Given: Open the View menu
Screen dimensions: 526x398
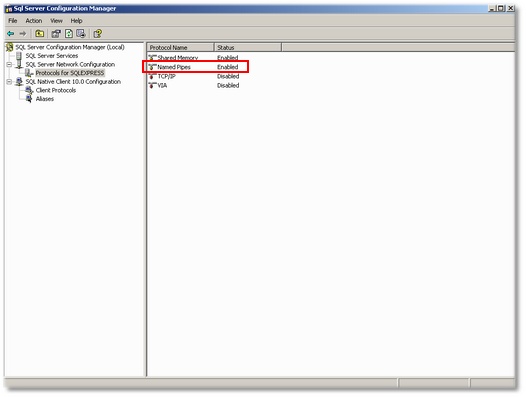Looking at the screenshot, I should (56, 21).
